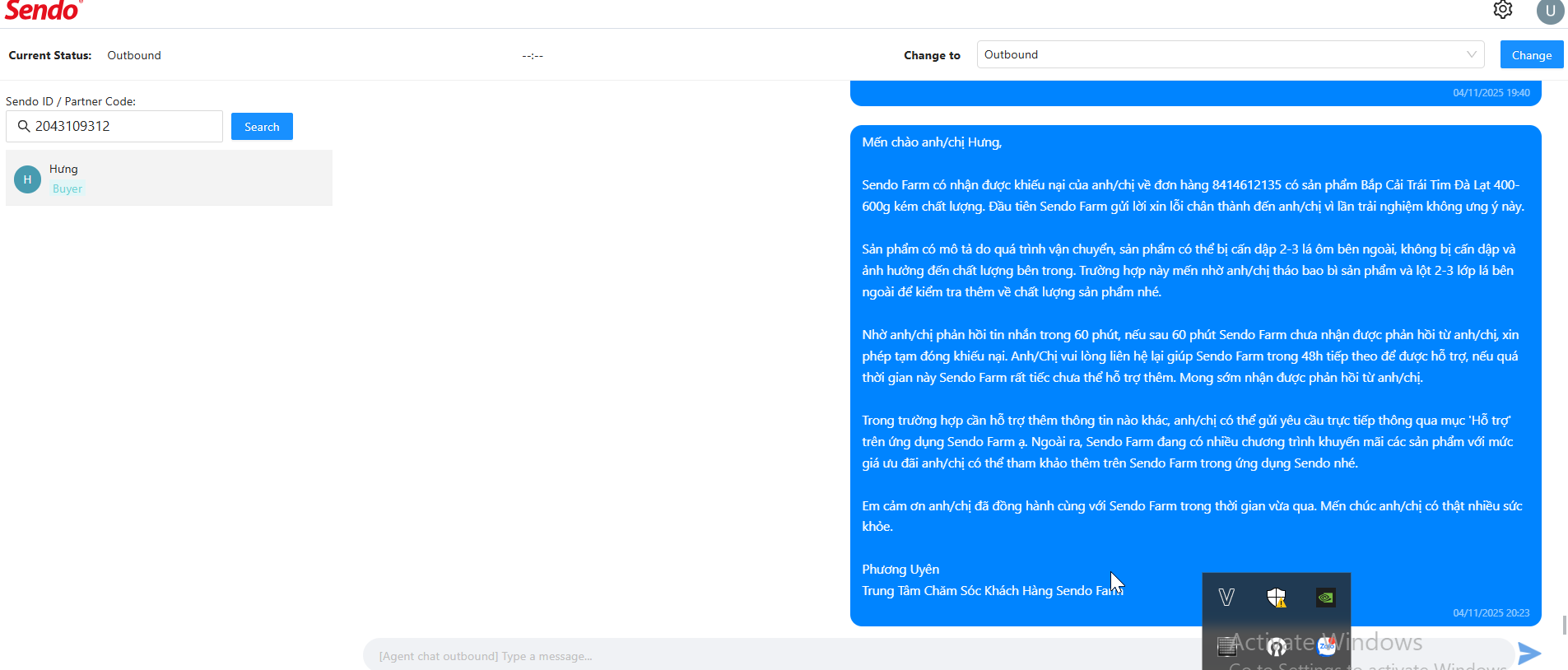Click the "Phương Uyên" signature line
Viewport: 1568px width, 670px height.
tap(900, 570)
